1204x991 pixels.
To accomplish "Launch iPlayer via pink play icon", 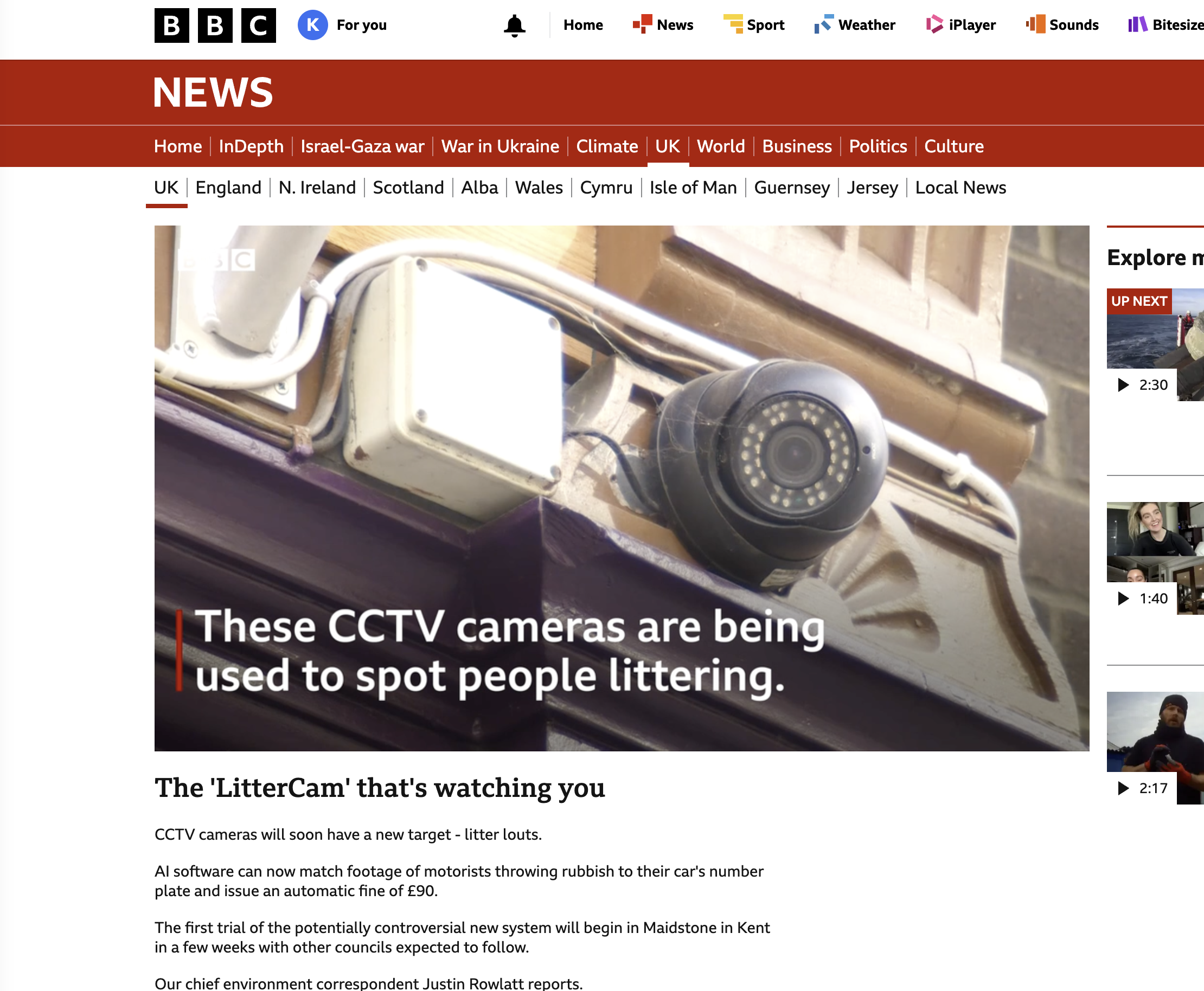I will pyautogui.click(x=934, y=24).
